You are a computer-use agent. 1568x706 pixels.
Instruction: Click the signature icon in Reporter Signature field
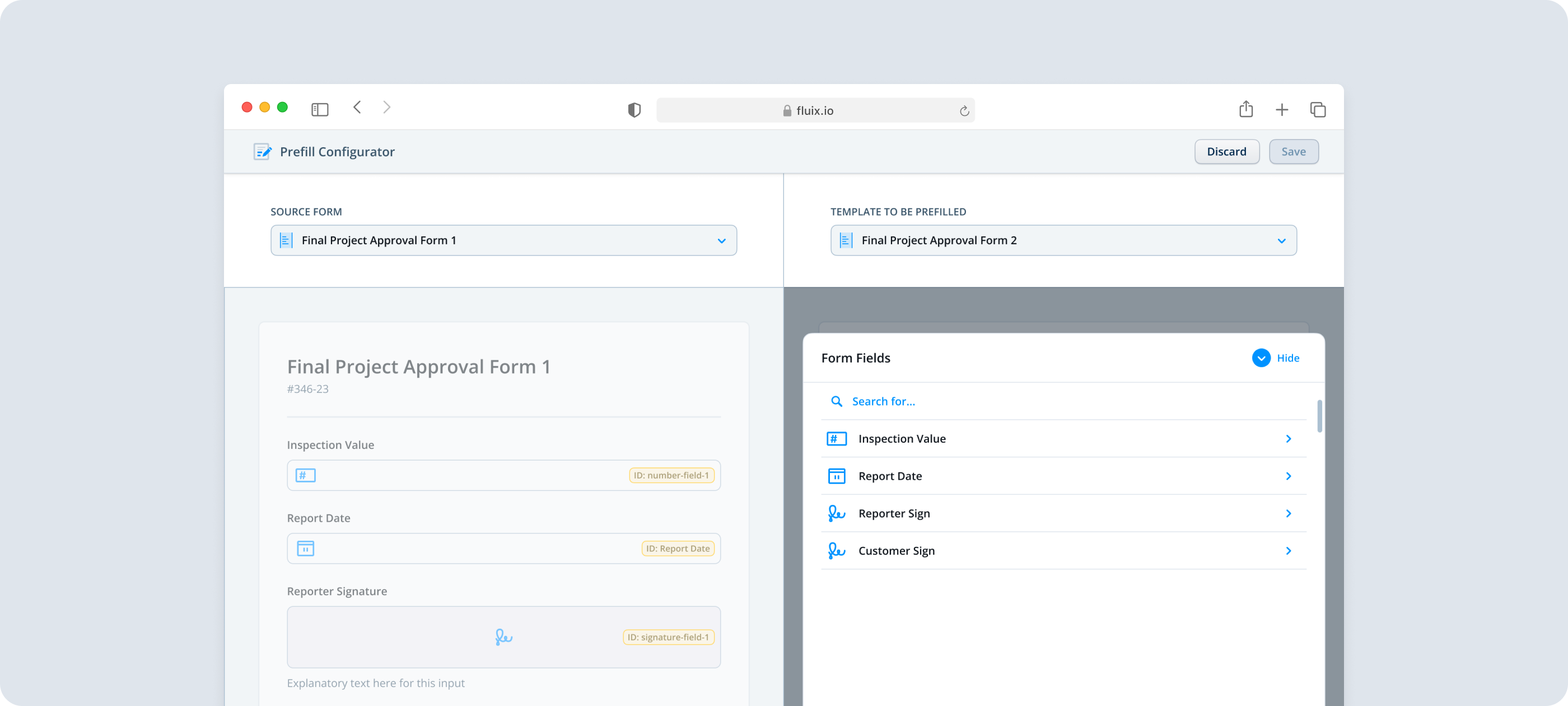pos(503,637)
